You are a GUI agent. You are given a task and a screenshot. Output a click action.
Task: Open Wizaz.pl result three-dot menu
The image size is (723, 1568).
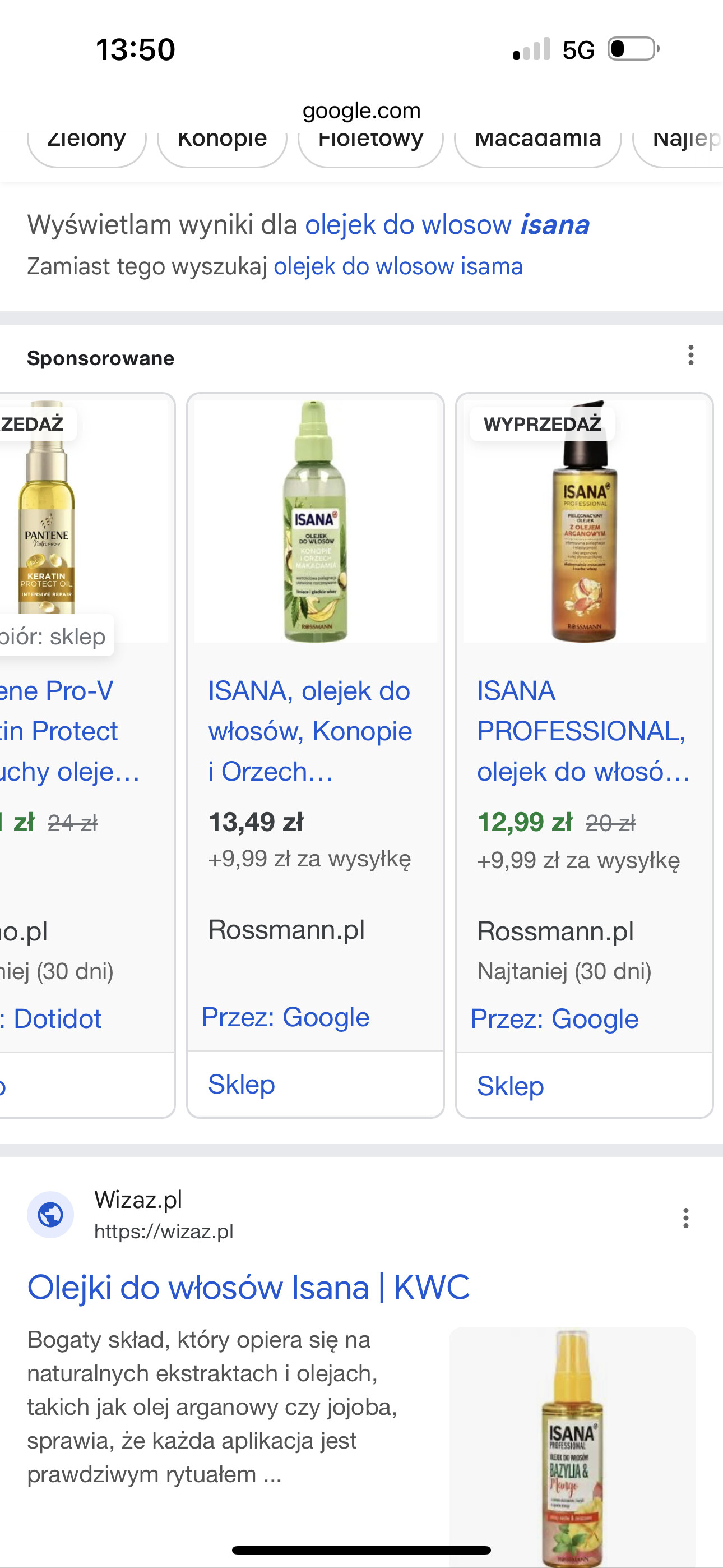[x=685, y=1218]
